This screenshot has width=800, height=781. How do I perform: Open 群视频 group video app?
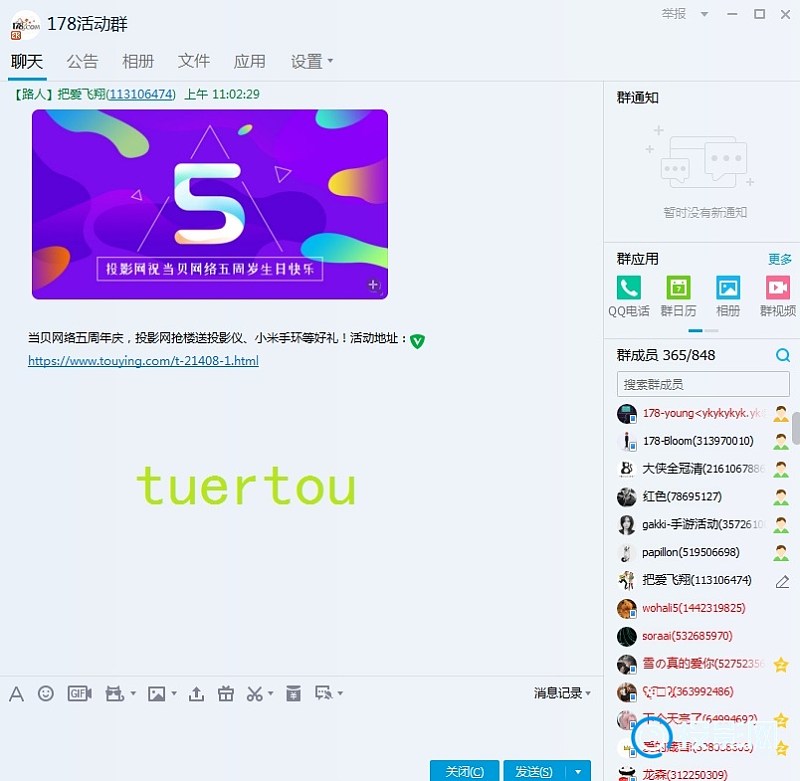point(778,288)
